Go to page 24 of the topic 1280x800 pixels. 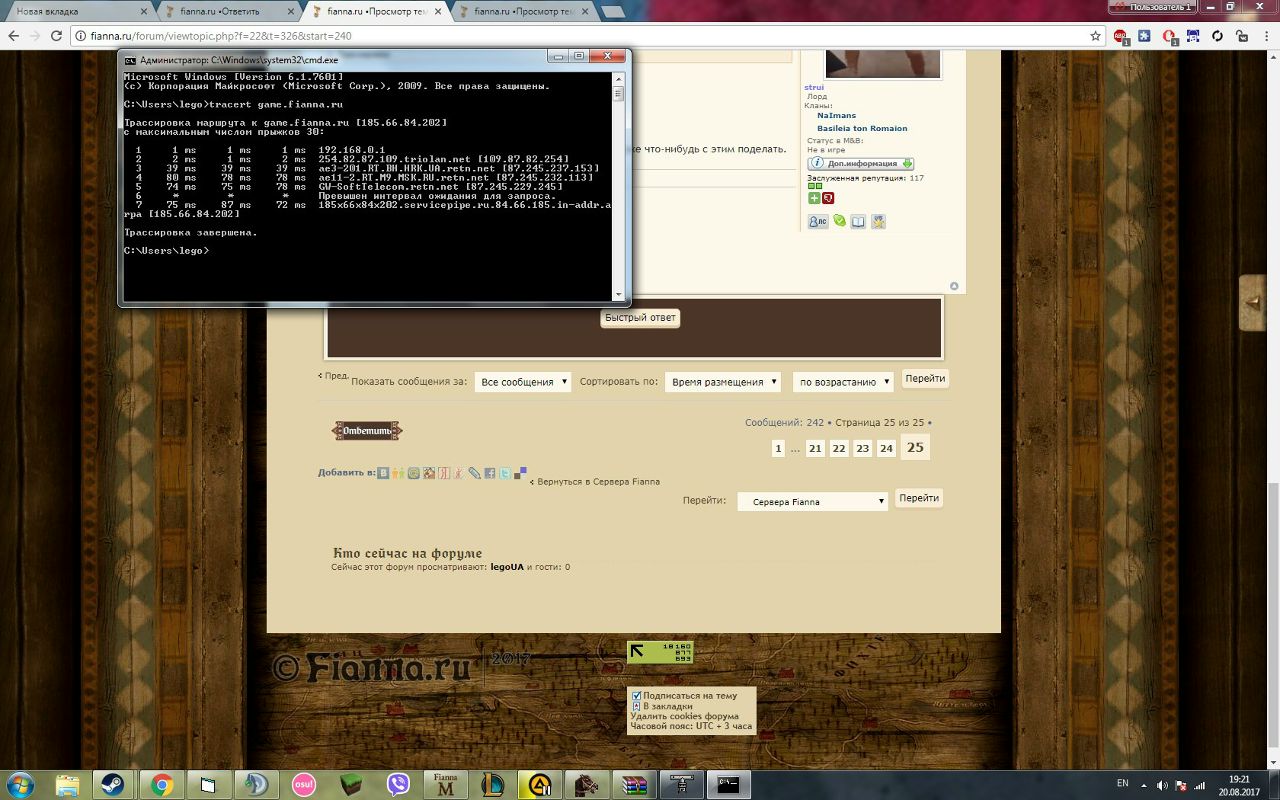coord(885,449)
